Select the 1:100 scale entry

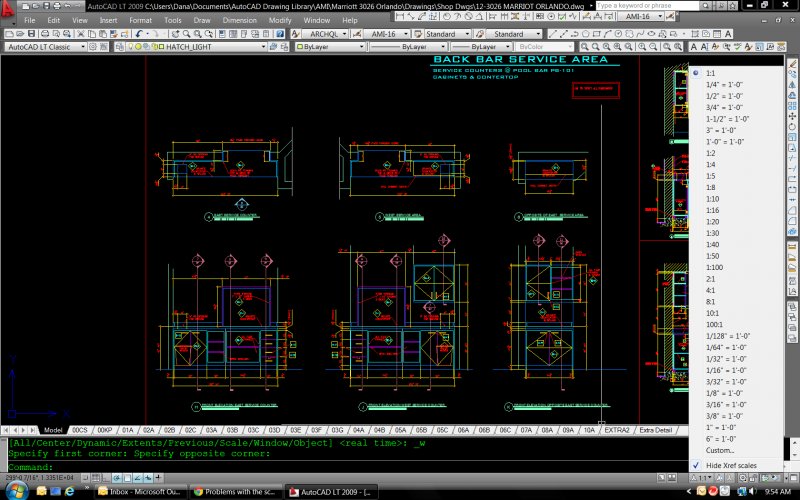click(714, 267)
